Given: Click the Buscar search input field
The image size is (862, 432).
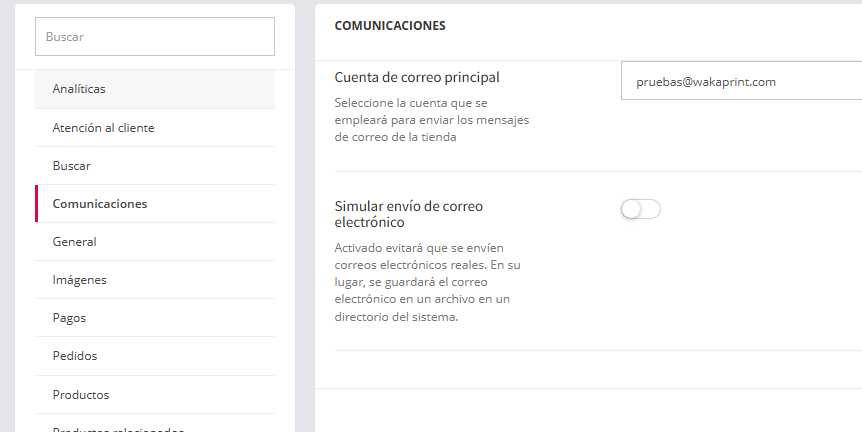Looking at the screenshot, I should point(154,36).
